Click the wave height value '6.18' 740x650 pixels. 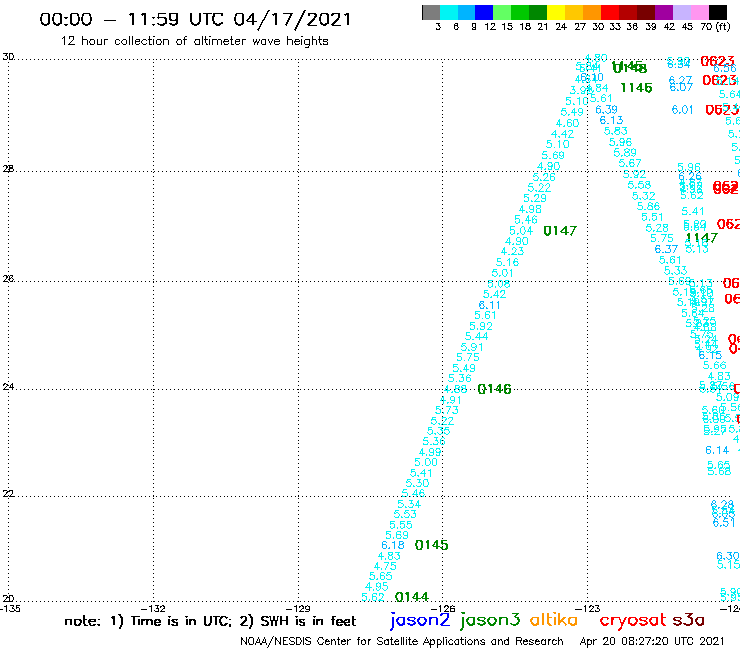click(x=393, y=545)
